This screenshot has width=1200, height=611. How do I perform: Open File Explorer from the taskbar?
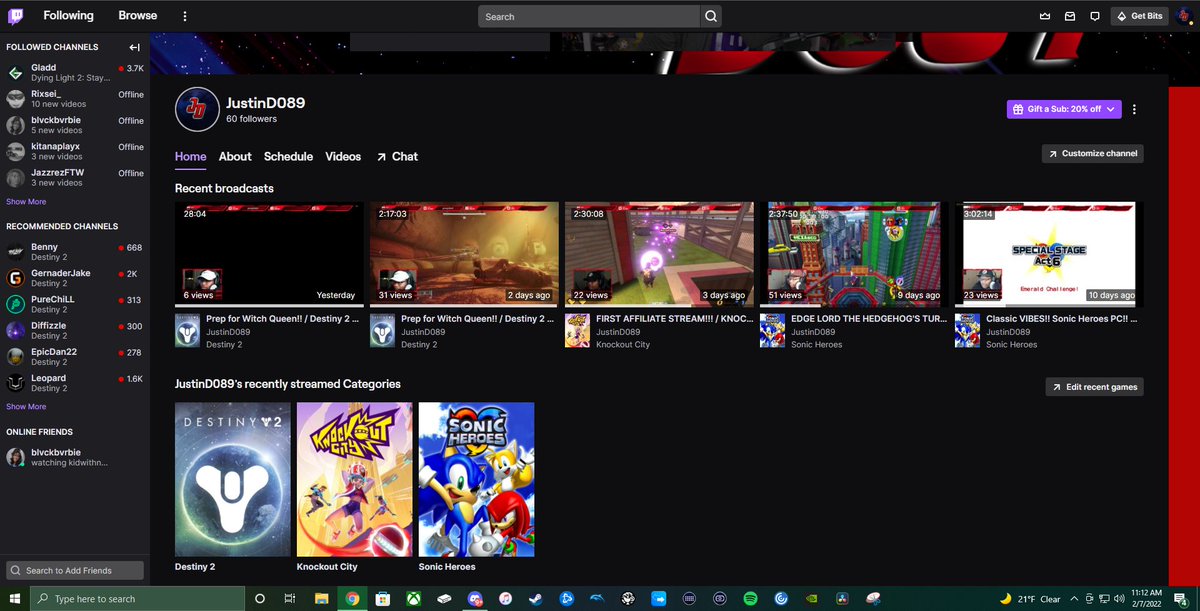[321, 598]
